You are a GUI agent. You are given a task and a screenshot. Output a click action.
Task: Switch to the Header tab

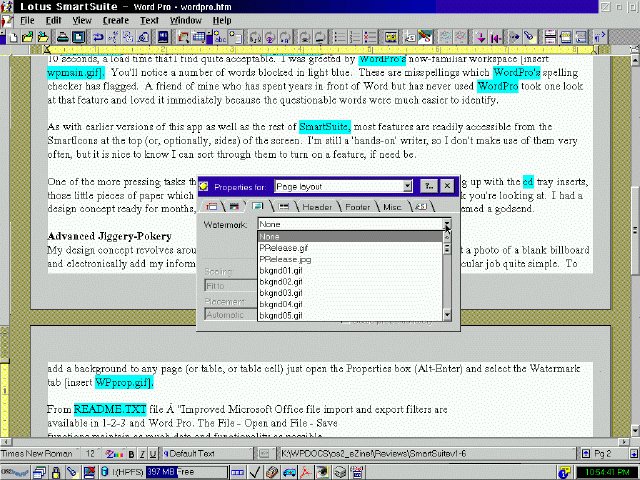[x=317, y=207]
